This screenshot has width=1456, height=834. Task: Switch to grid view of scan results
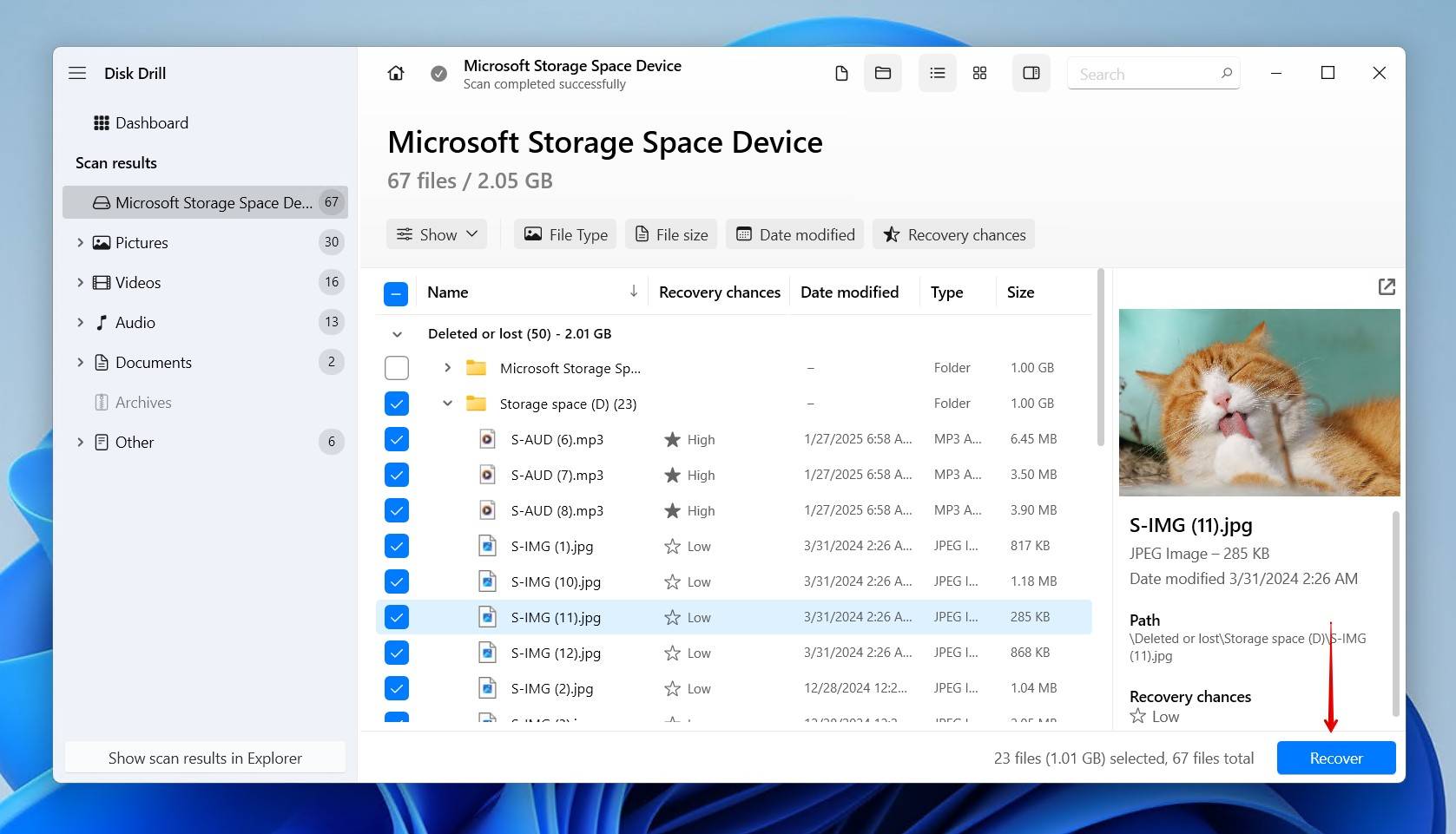tap(979, 73)
